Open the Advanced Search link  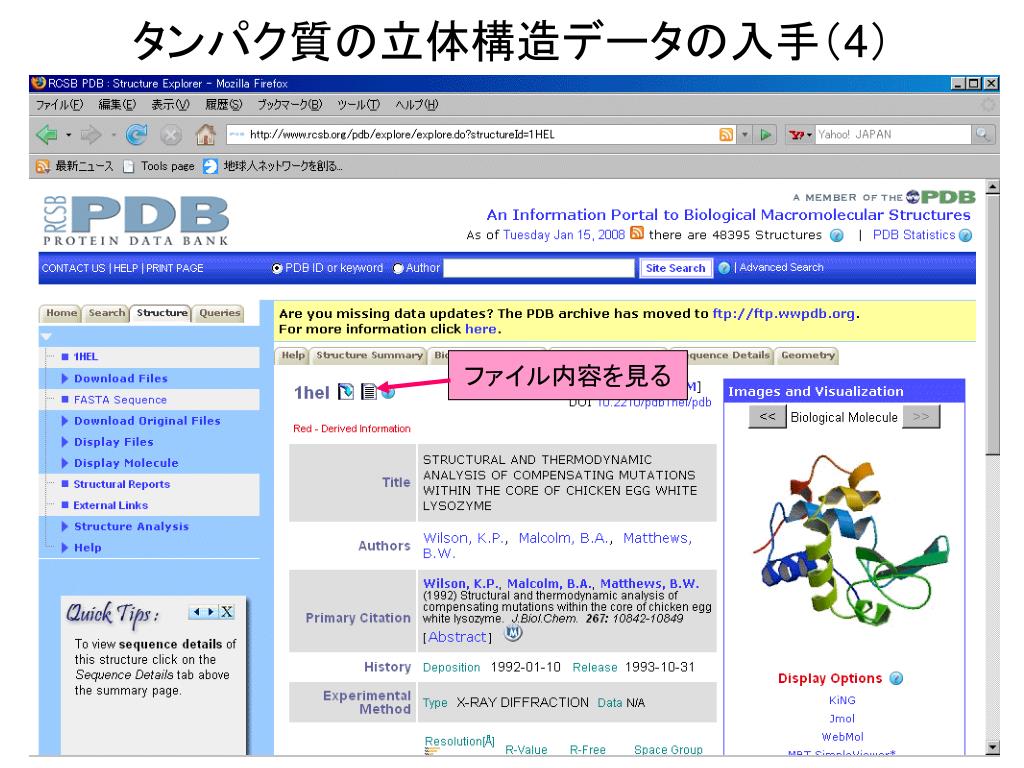click(781, 267)
